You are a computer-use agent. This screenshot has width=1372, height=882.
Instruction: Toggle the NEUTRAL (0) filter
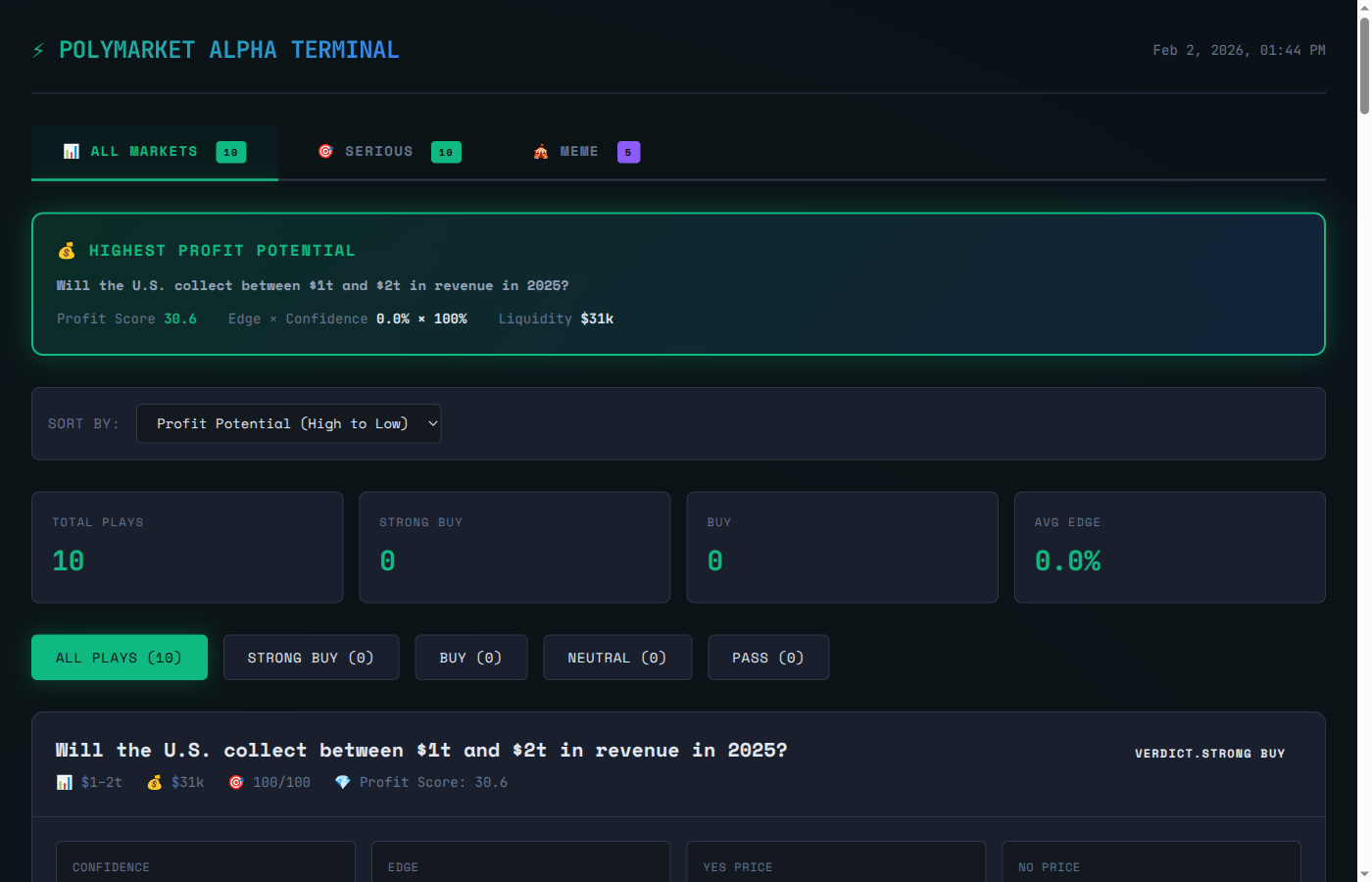[x=617, y=657]
